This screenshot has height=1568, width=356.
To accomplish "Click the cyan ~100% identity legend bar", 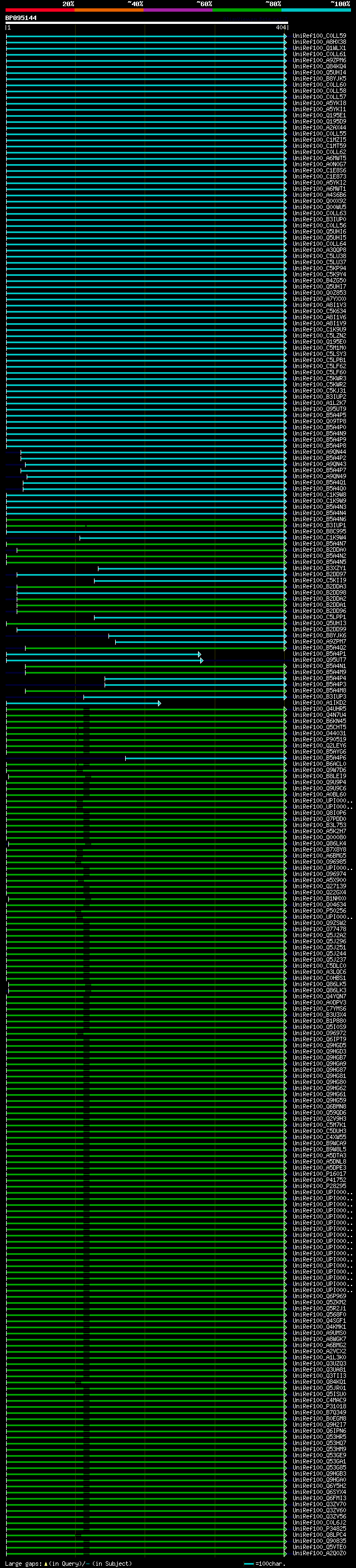I will (x=317, y=10).
